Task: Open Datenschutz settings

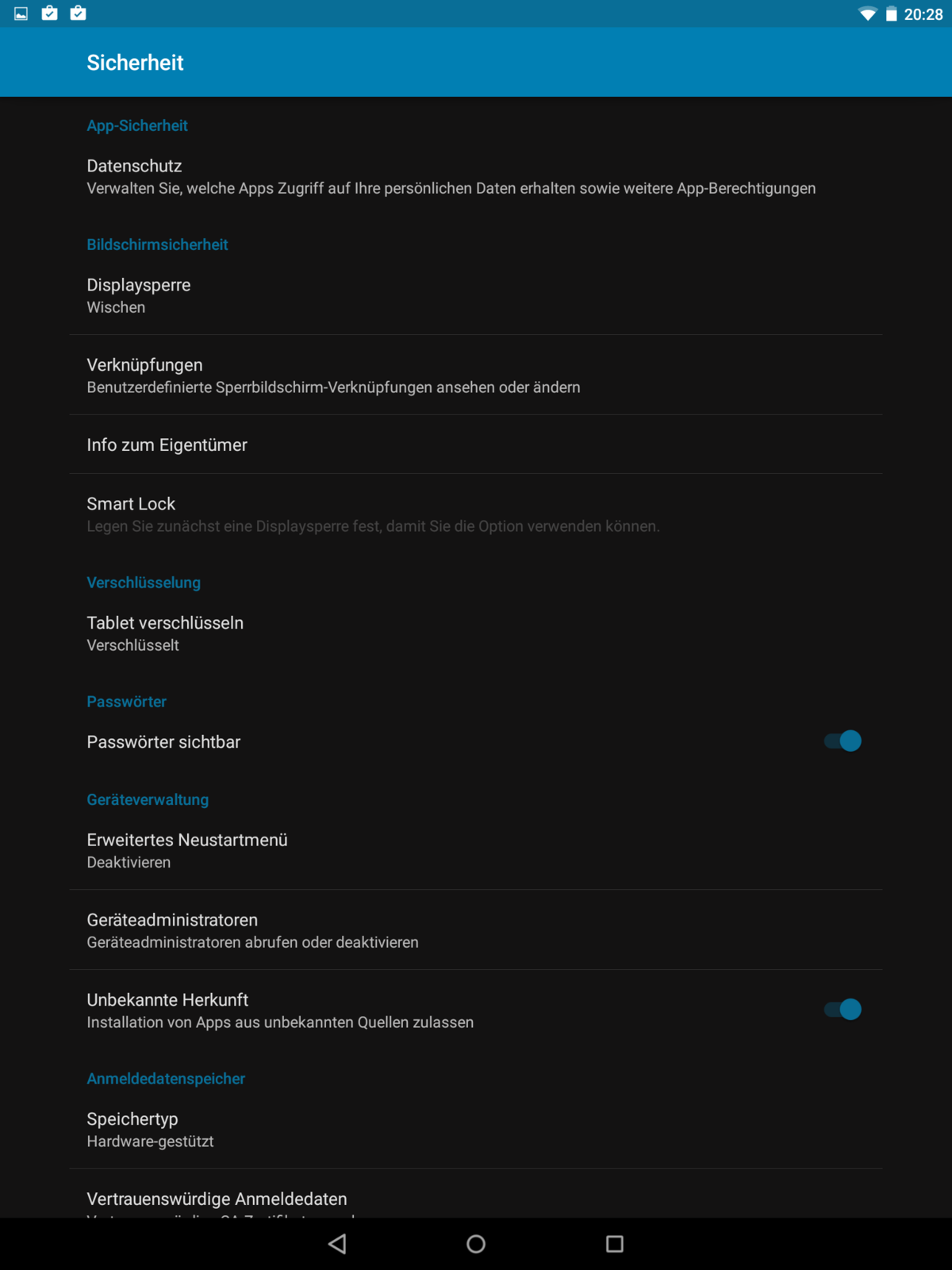Action: 451,177
